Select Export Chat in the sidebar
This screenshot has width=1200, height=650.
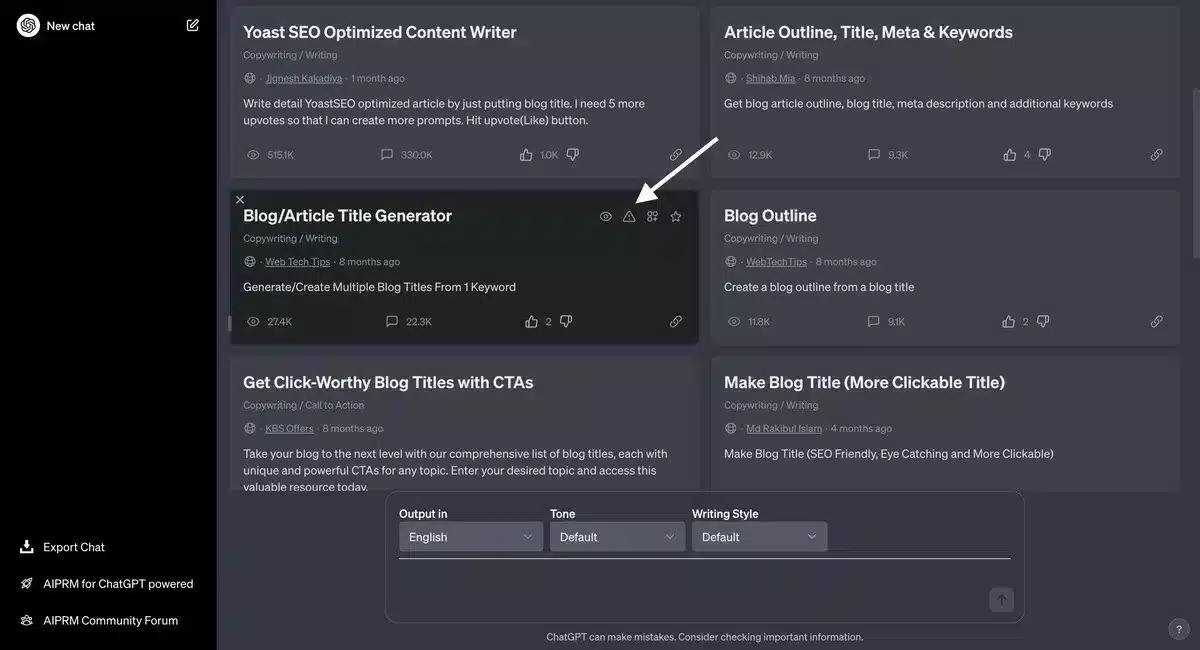(x=74, y=547)
